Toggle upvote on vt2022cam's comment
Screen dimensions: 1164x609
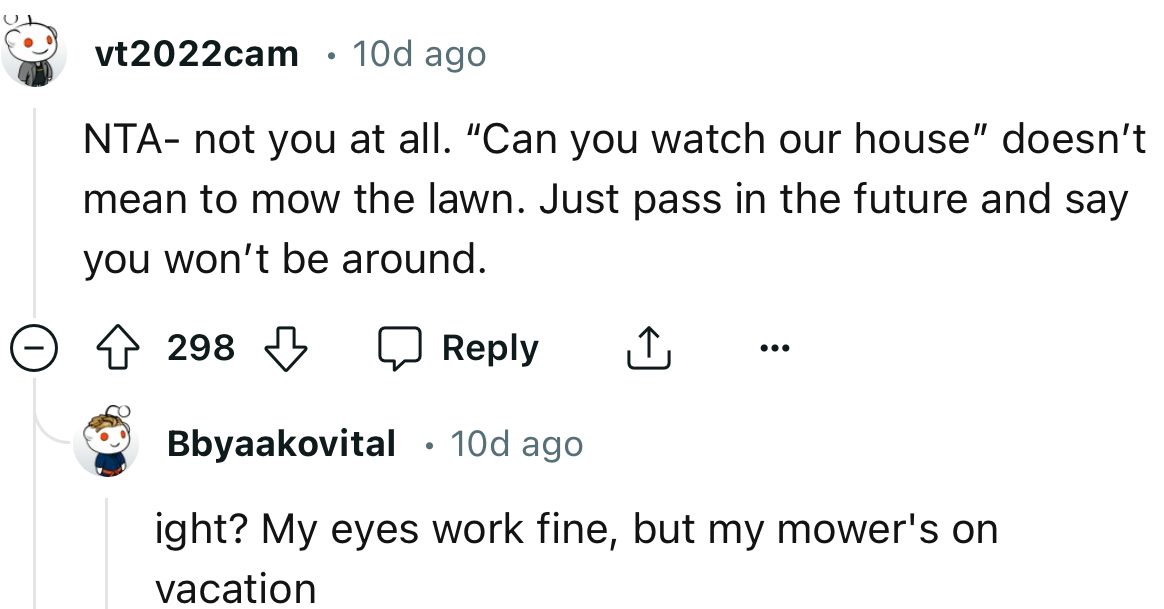coord(120,348)
